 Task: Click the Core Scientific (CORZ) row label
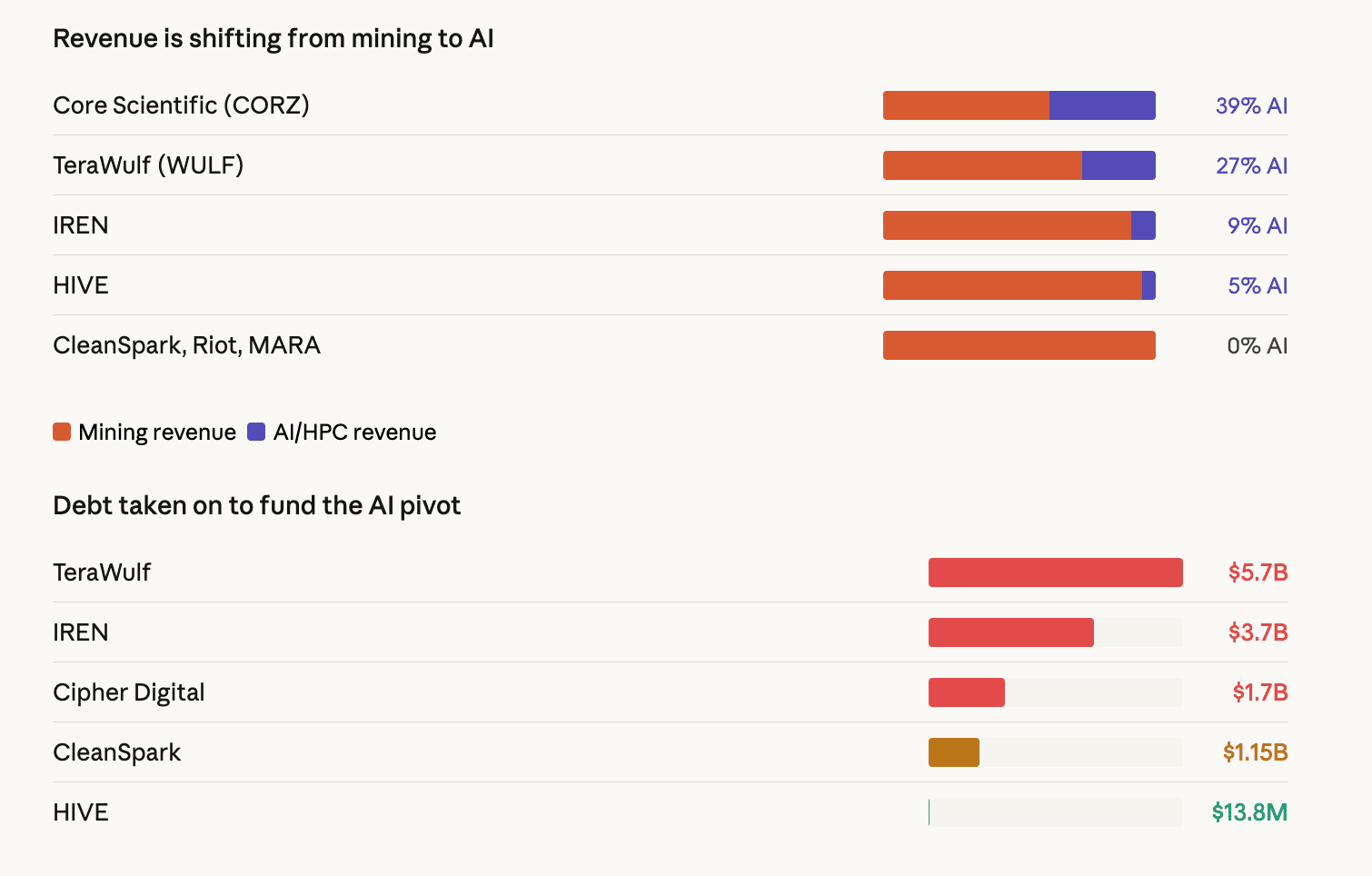pyautogui.click(x=181, y=105)
